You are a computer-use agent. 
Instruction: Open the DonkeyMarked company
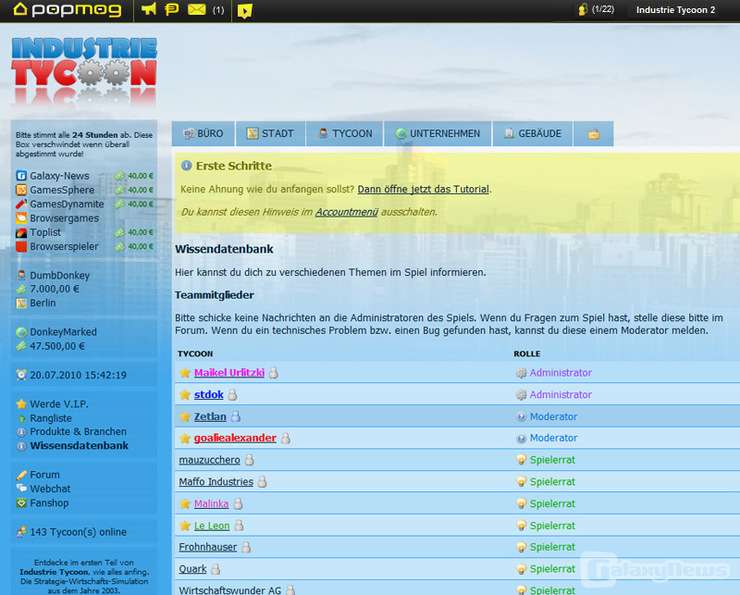click(x=63, y=332)
